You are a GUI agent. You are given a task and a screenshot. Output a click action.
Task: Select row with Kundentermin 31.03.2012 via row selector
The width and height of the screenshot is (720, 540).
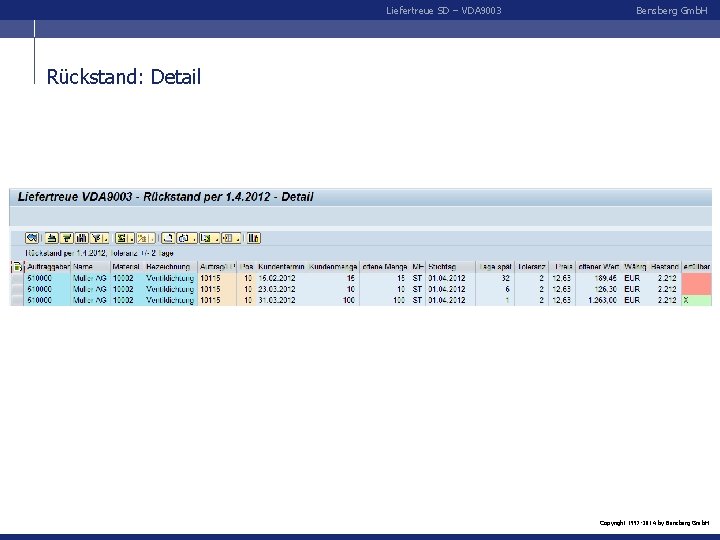17,300
